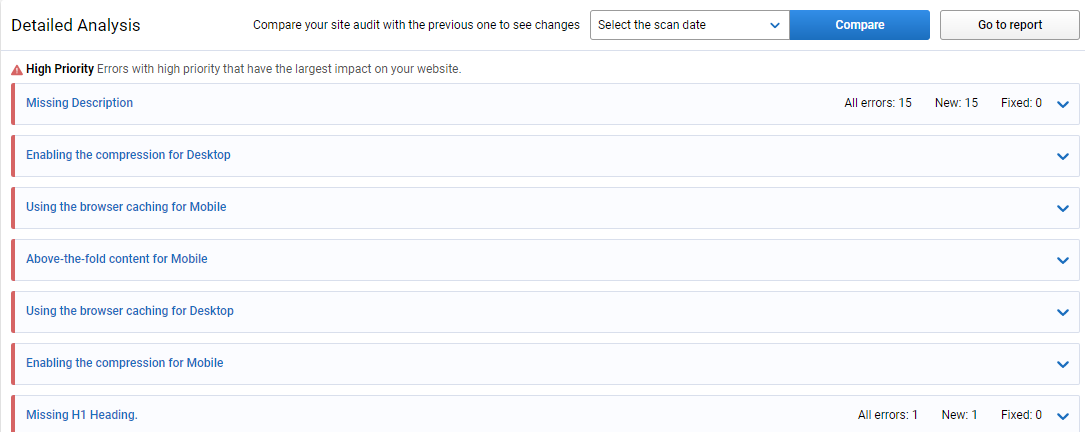Open Above-the-fold content for Mobile link

(117, 258)
